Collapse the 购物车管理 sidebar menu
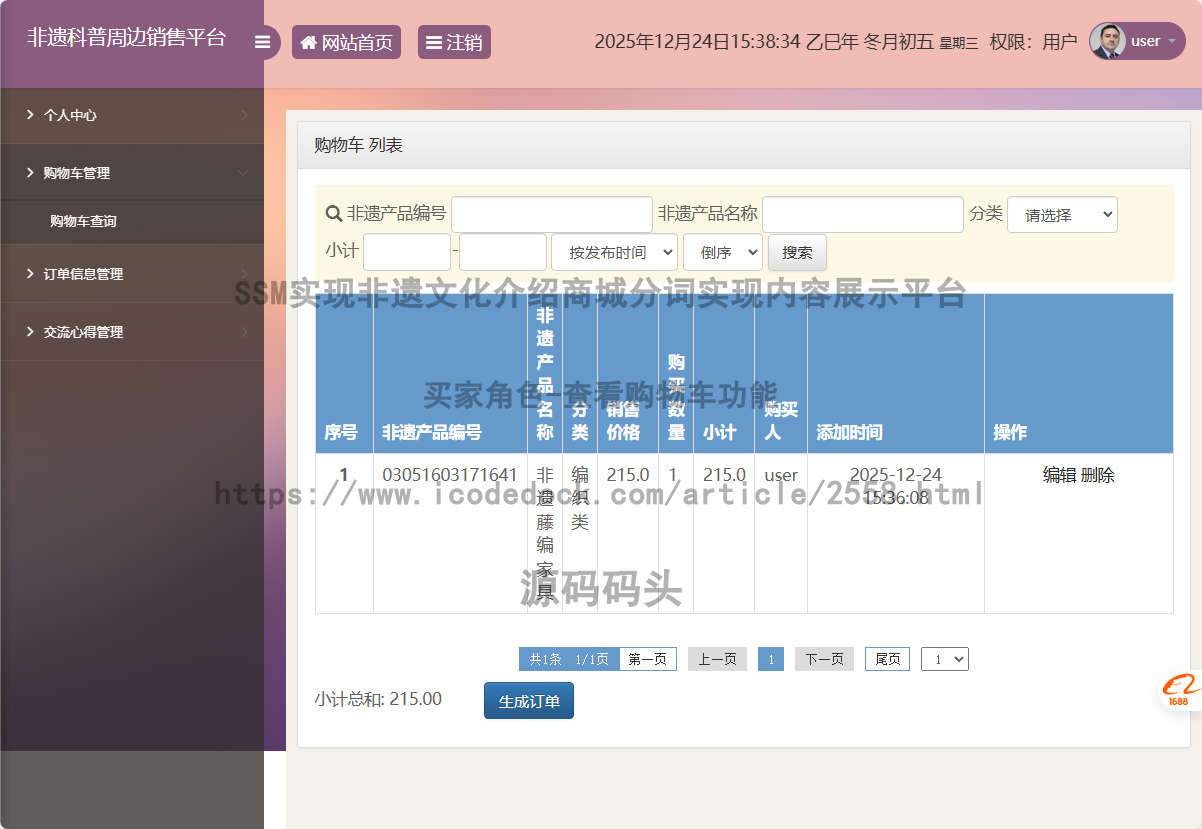The image size is (1202, 829). tap(132, 173)
